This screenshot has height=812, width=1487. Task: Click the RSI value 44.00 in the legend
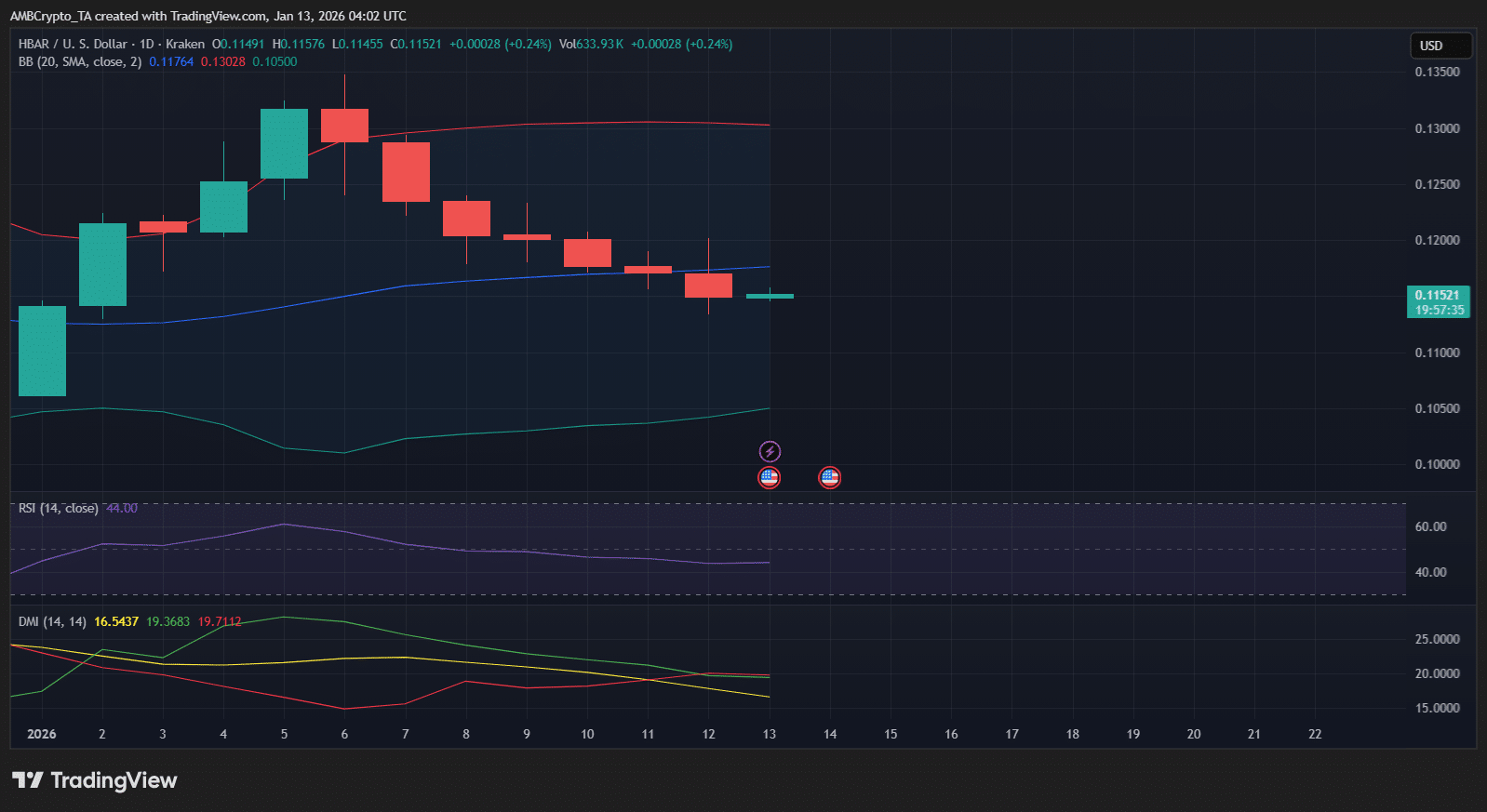[122, 508]
